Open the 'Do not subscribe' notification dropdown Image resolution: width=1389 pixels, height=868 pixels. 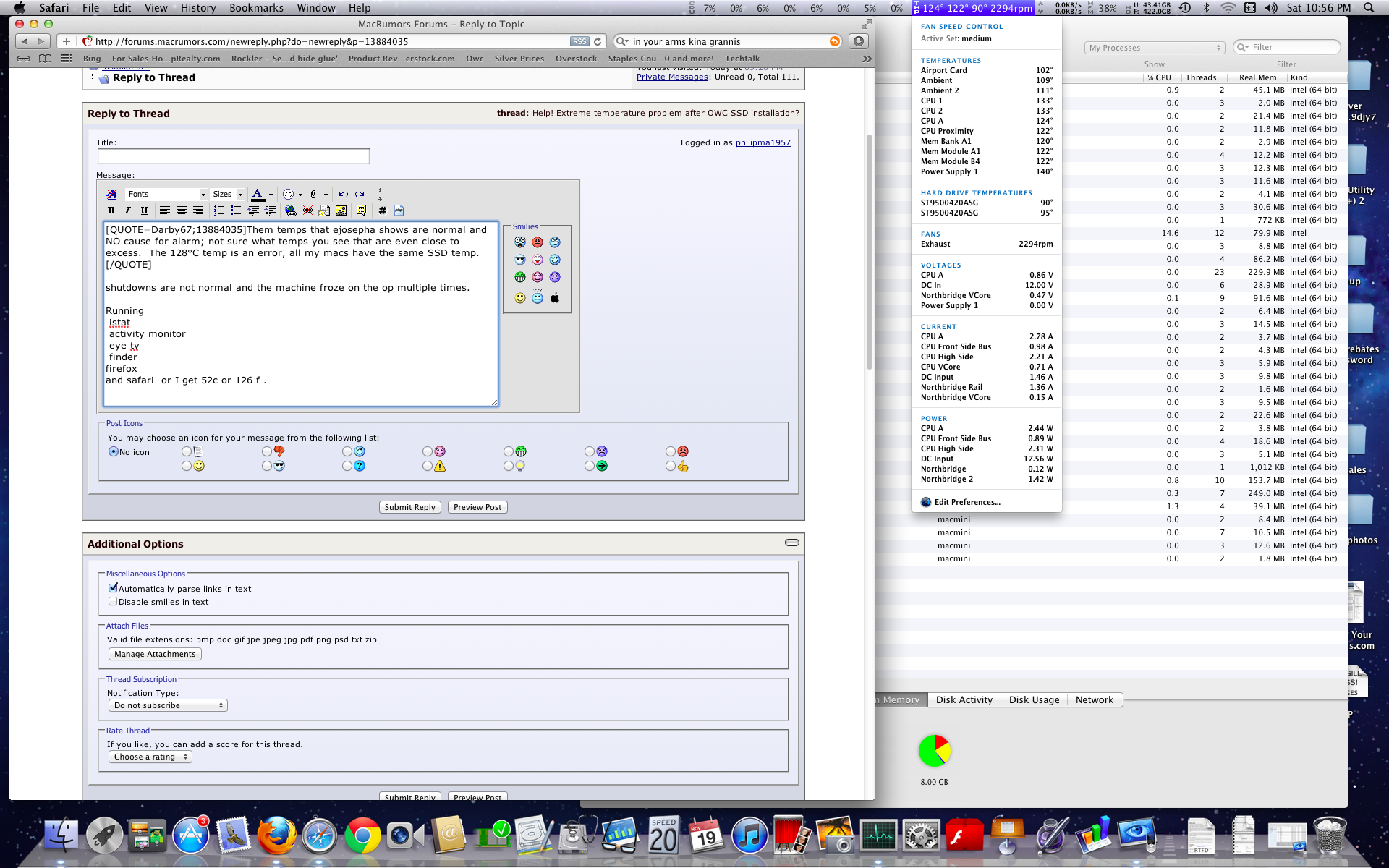(168, 705)
